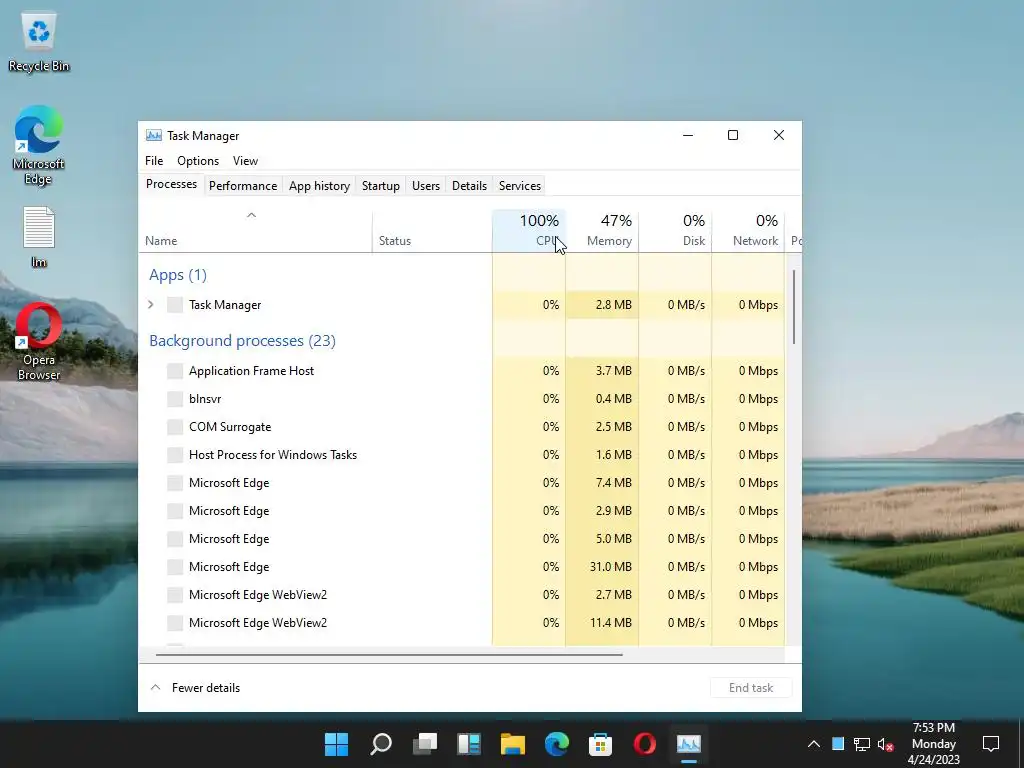
Task: Switch to the Services tab
Action: (x=520, y=186)
